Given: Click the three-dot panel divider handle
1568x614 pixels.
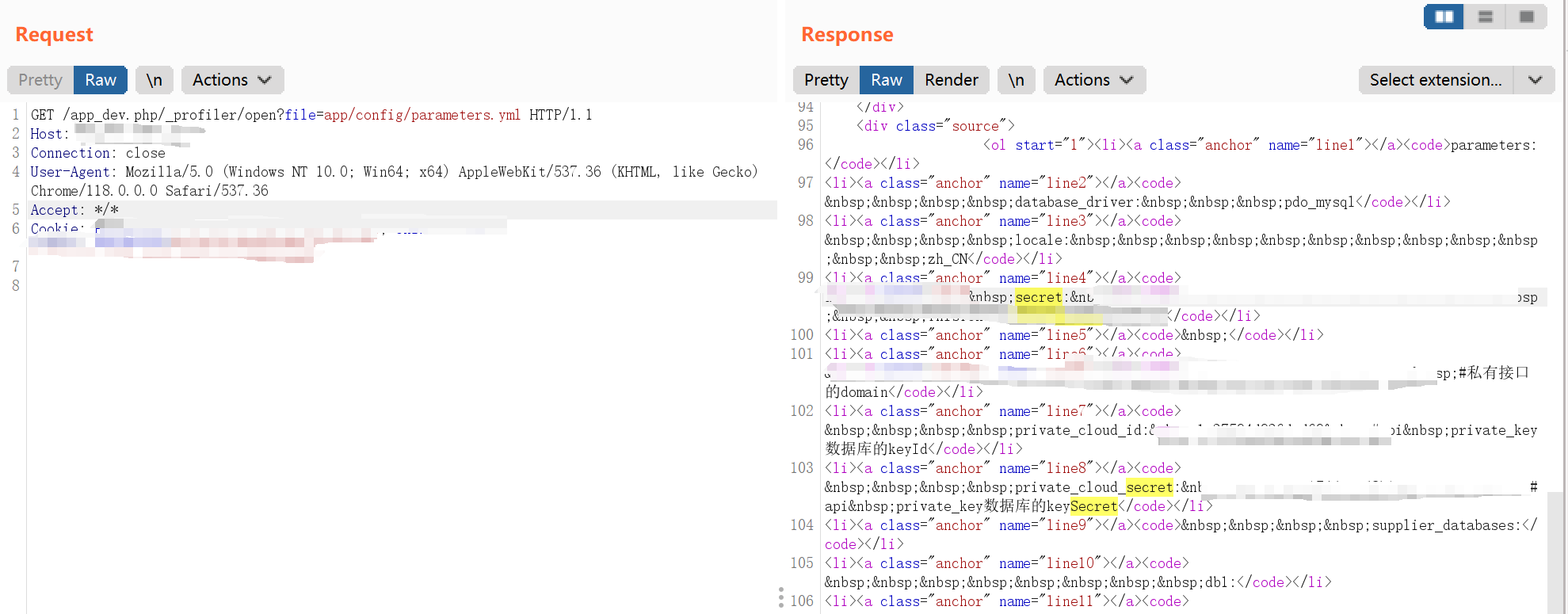Looking at the screenshot, I should [x=781, y=597].
